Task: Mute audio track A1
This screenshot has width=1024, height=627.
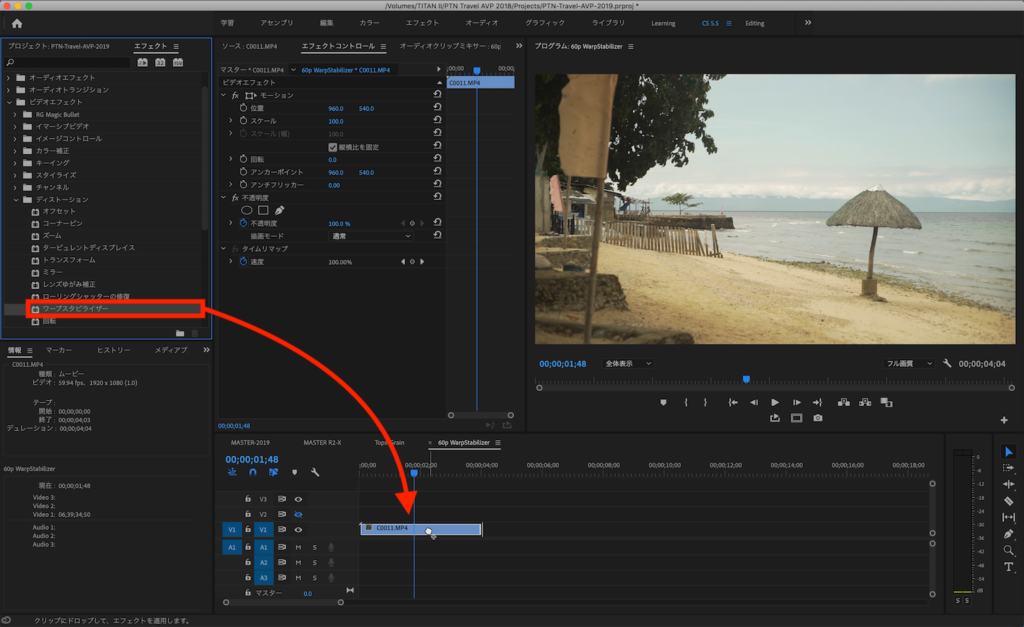Action: point(298,547)
